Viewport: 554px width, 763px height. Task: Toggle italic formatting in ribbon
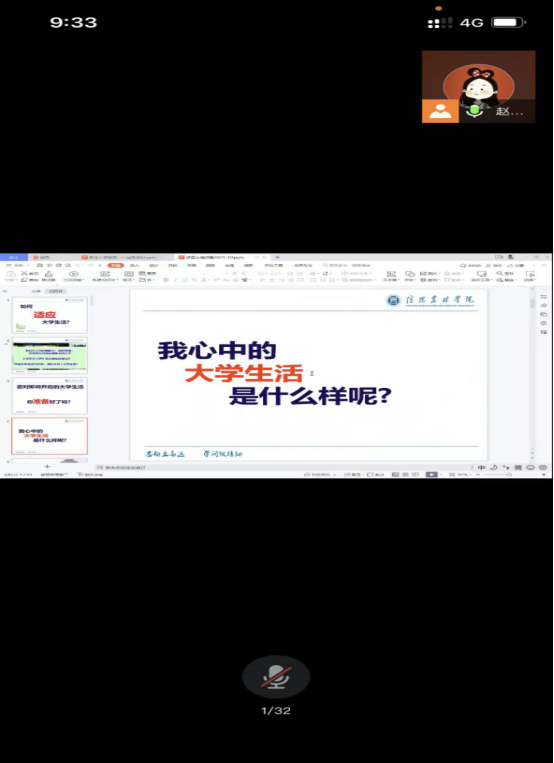(x=175, y=280)
